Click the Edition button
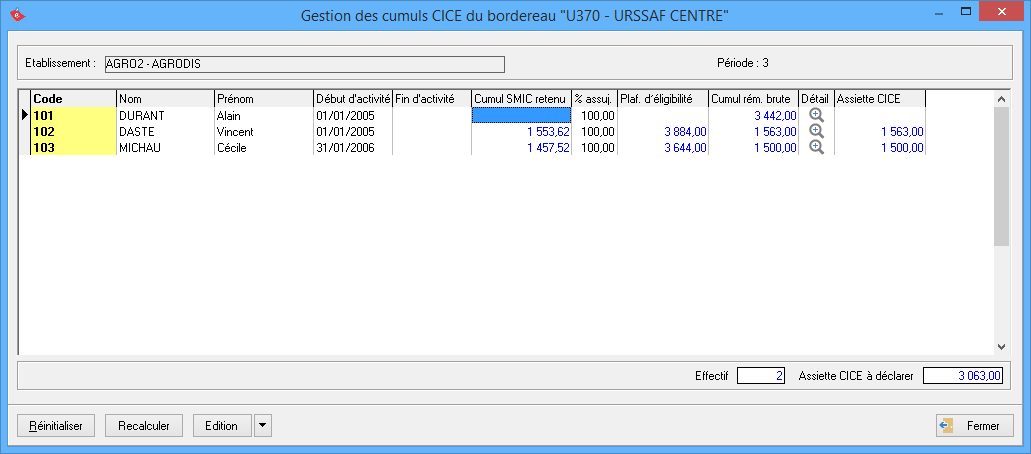 (222, 425)
